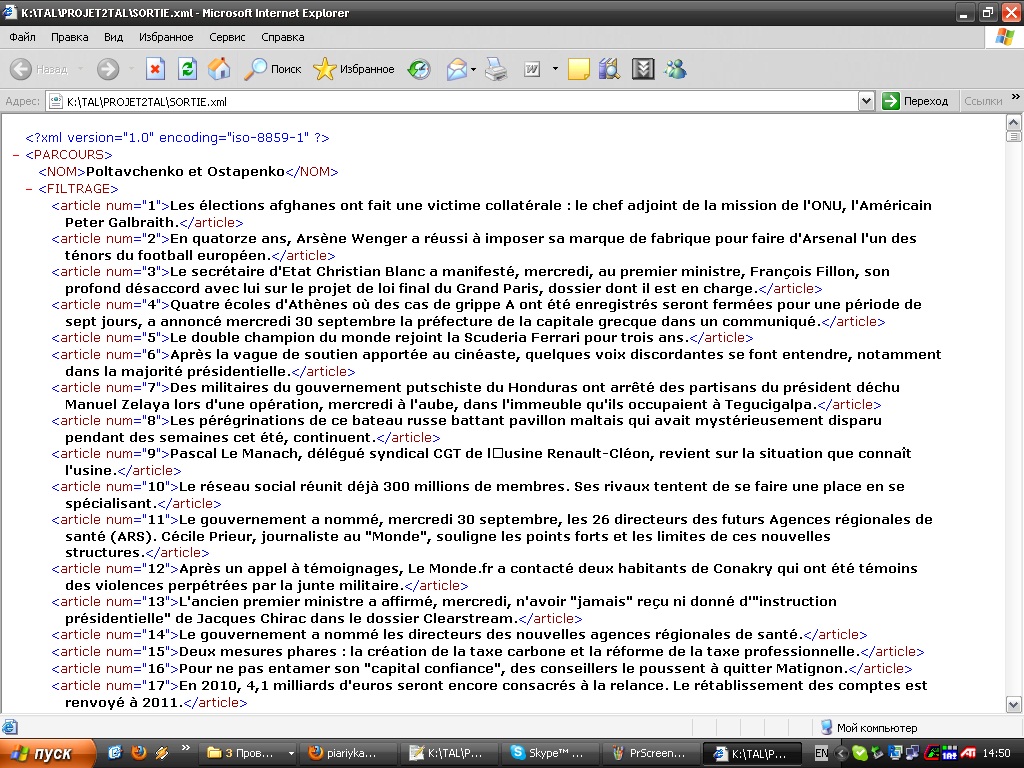Click the article 16 text about Matignon
Screen dimensions: 1024x768
tap(513, 669)
